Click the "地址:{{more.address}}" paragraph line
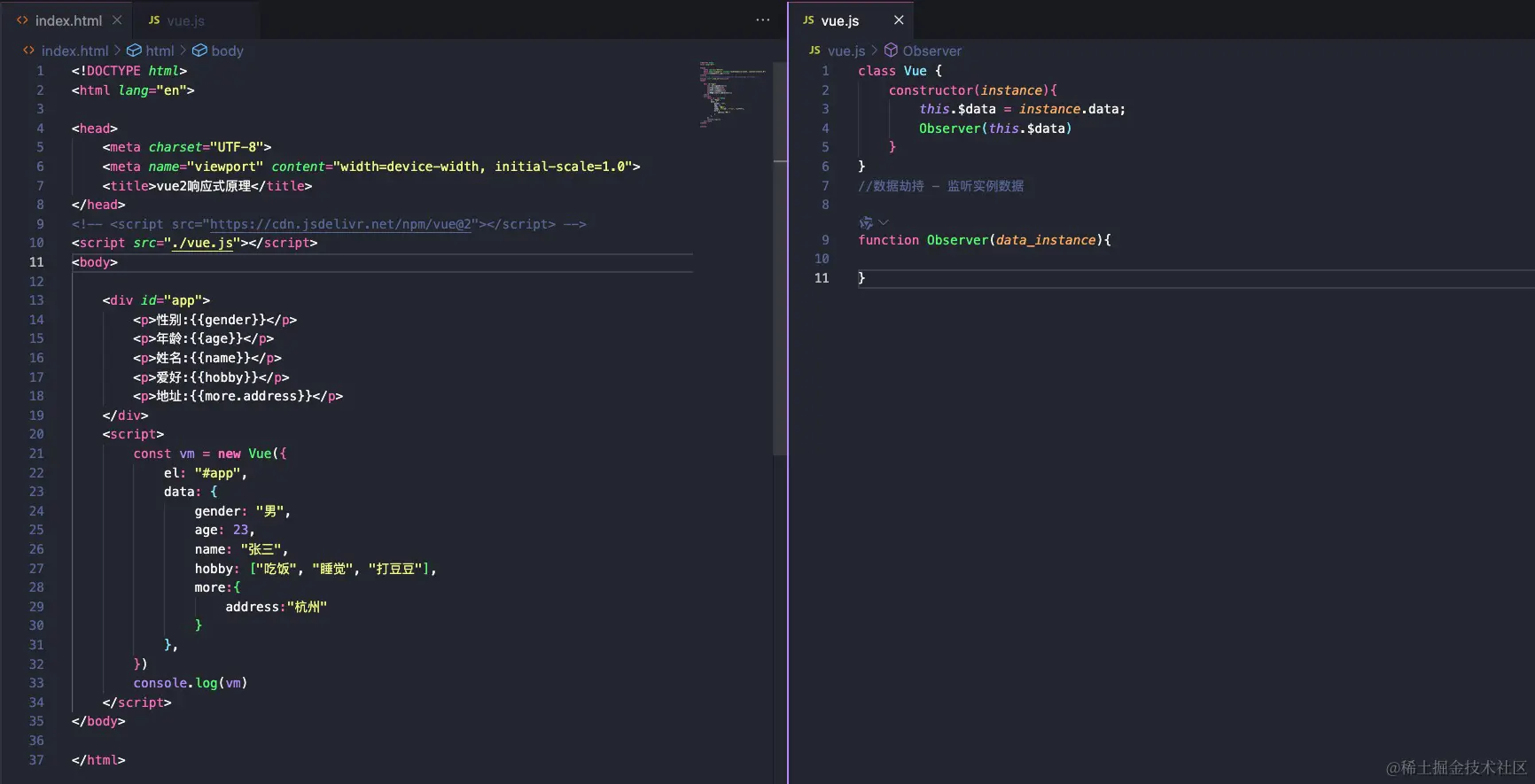 point(238,396)
